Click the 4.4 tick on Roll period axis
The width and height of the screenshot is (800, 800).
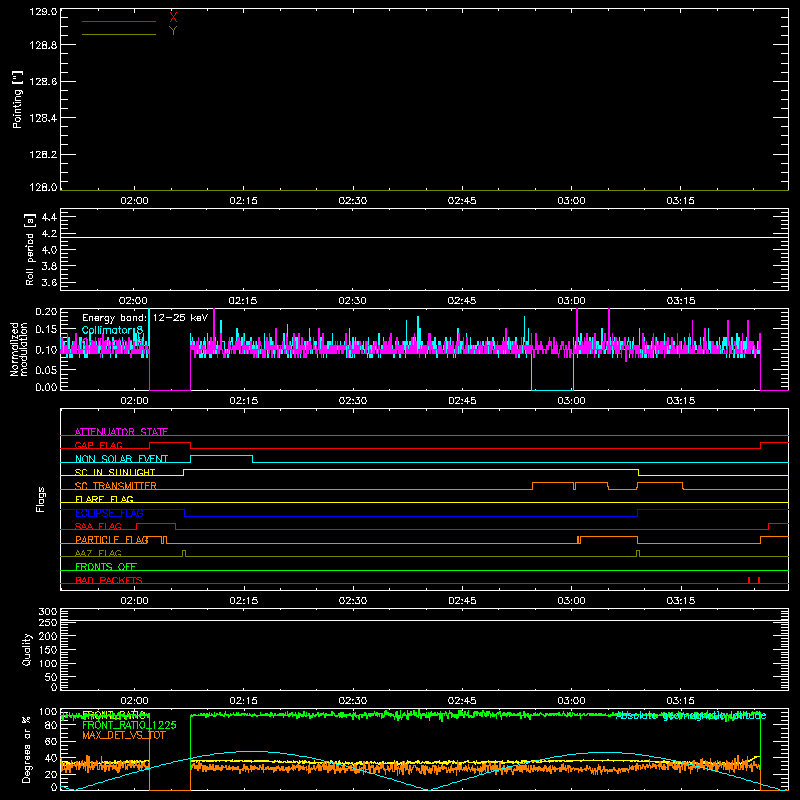click(49, 217)
